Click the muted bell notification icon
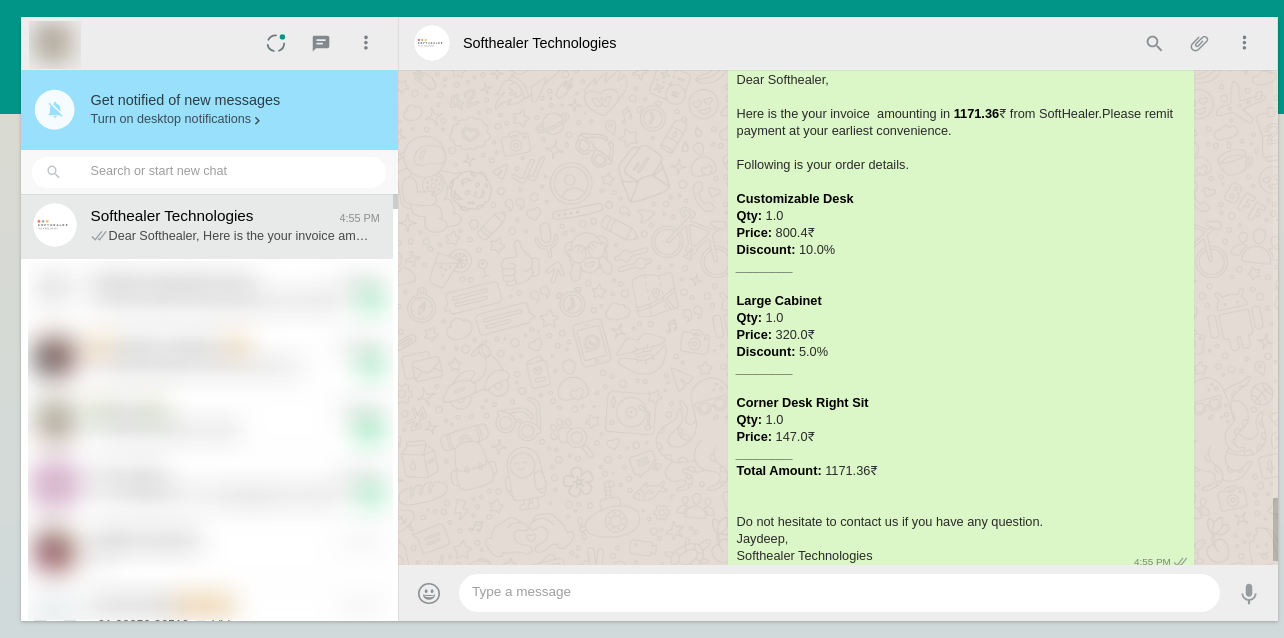 tap(55, 110)
